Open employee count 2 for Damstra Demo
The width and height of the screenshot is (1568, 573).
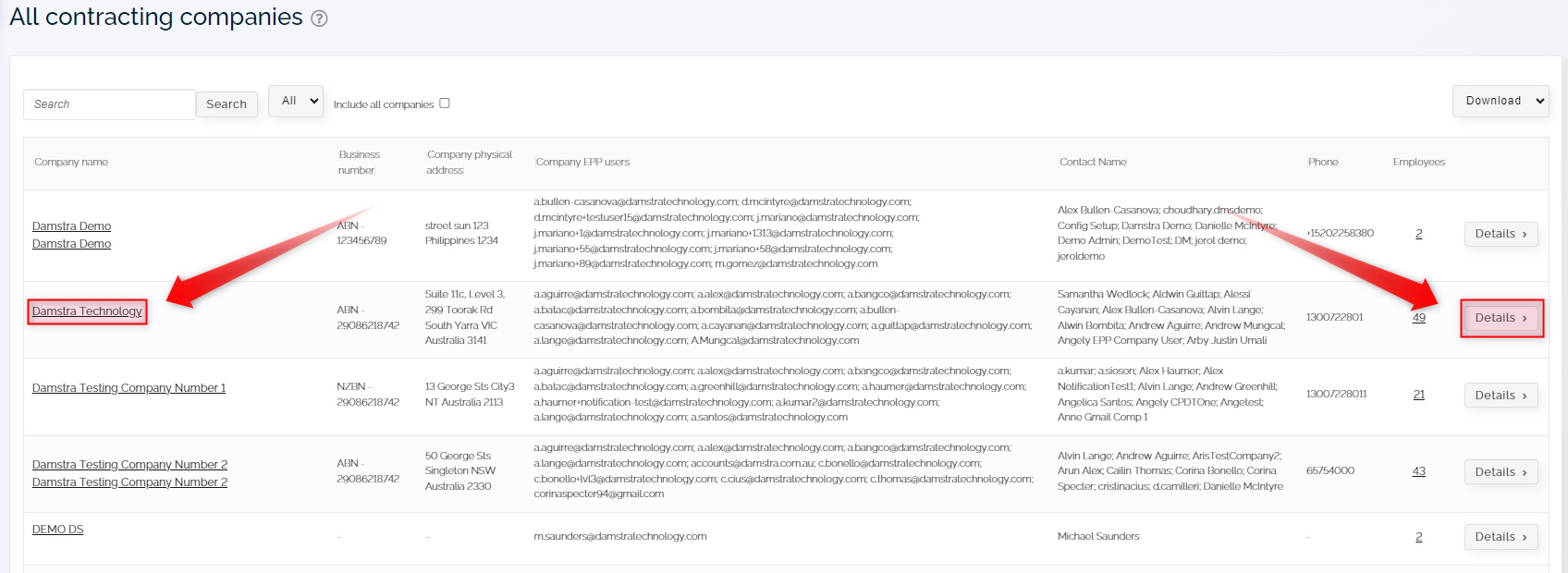coord(1419,234)
